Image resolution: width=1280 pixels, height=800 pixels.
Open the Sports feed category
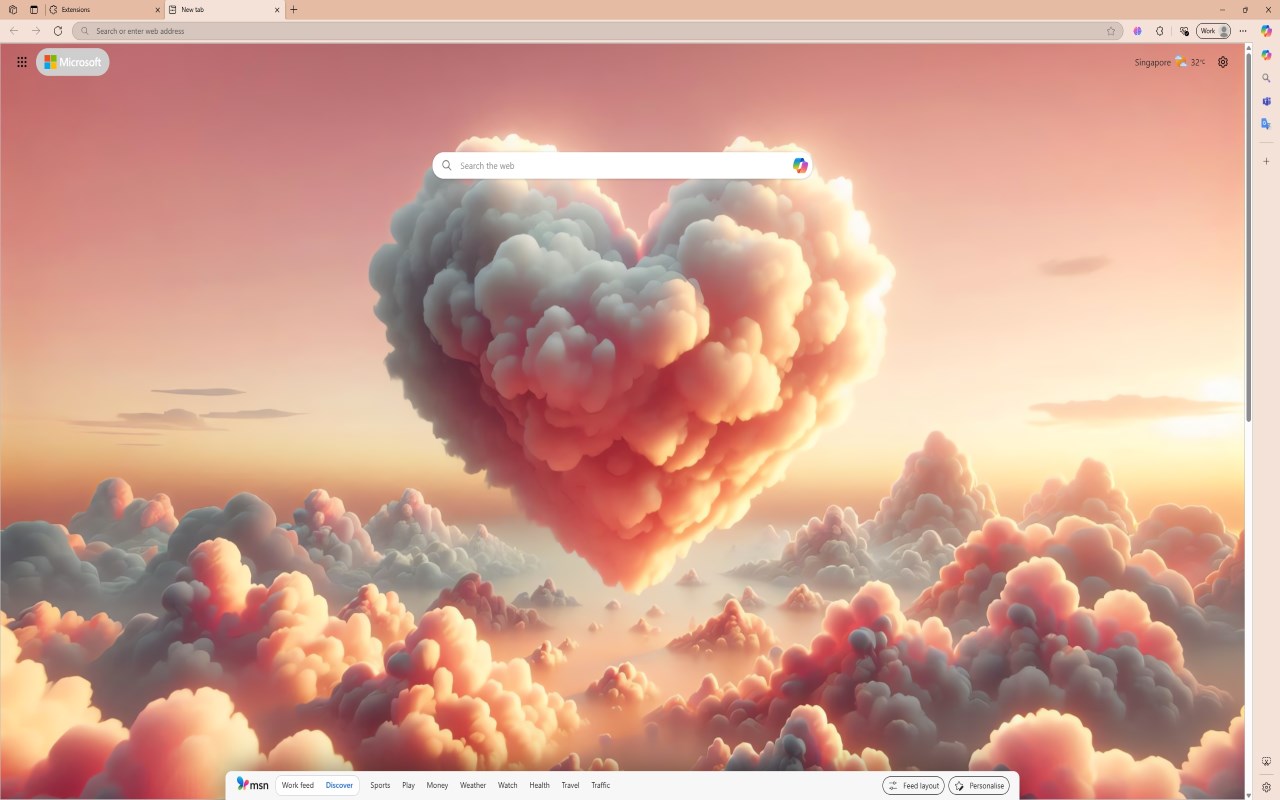click(380, 786)
